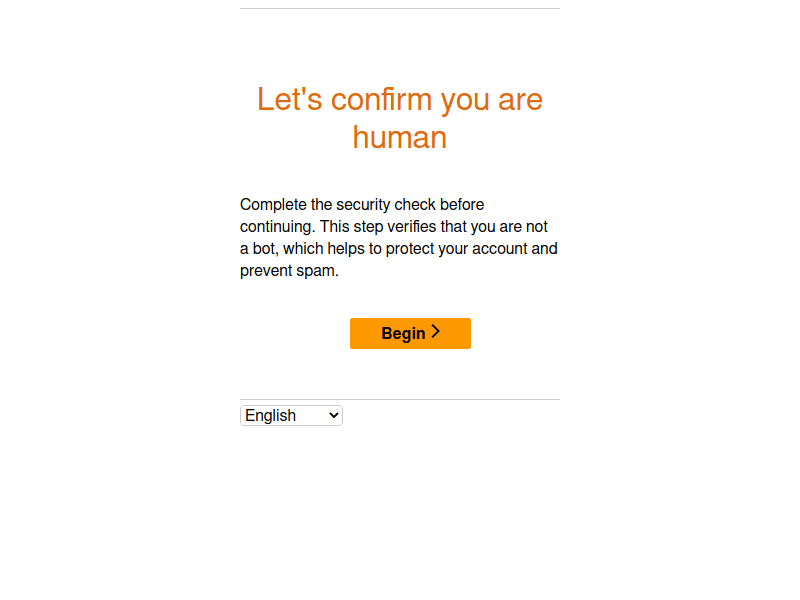Click the top horizontal divider line
Image resolution: width=800 pixels, height=600 pixels.
click(x=400, y=8)
